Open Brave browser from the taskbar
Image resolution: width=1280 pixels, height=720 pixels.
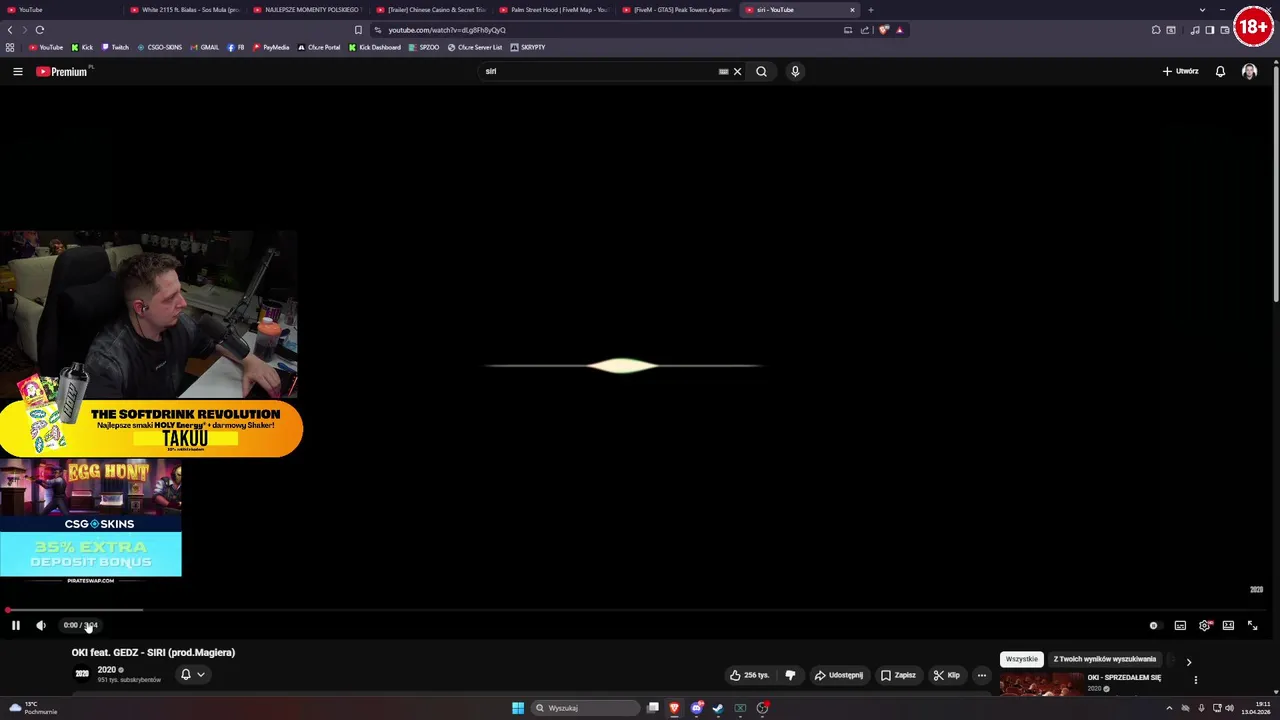[x=674, y=708]
